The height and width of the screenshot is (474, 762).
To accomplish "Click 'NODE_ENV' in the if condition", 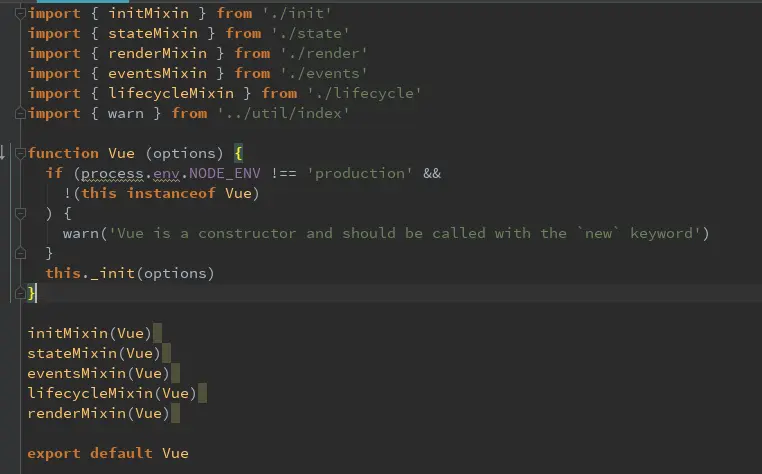I will tap(225, 173).
